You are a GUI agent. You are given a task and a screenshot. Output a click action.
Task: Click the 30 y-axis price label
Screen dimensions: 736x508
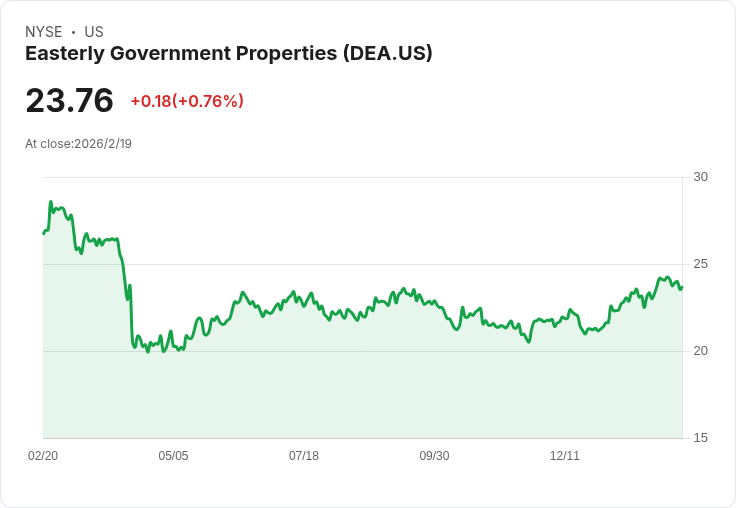700,177
